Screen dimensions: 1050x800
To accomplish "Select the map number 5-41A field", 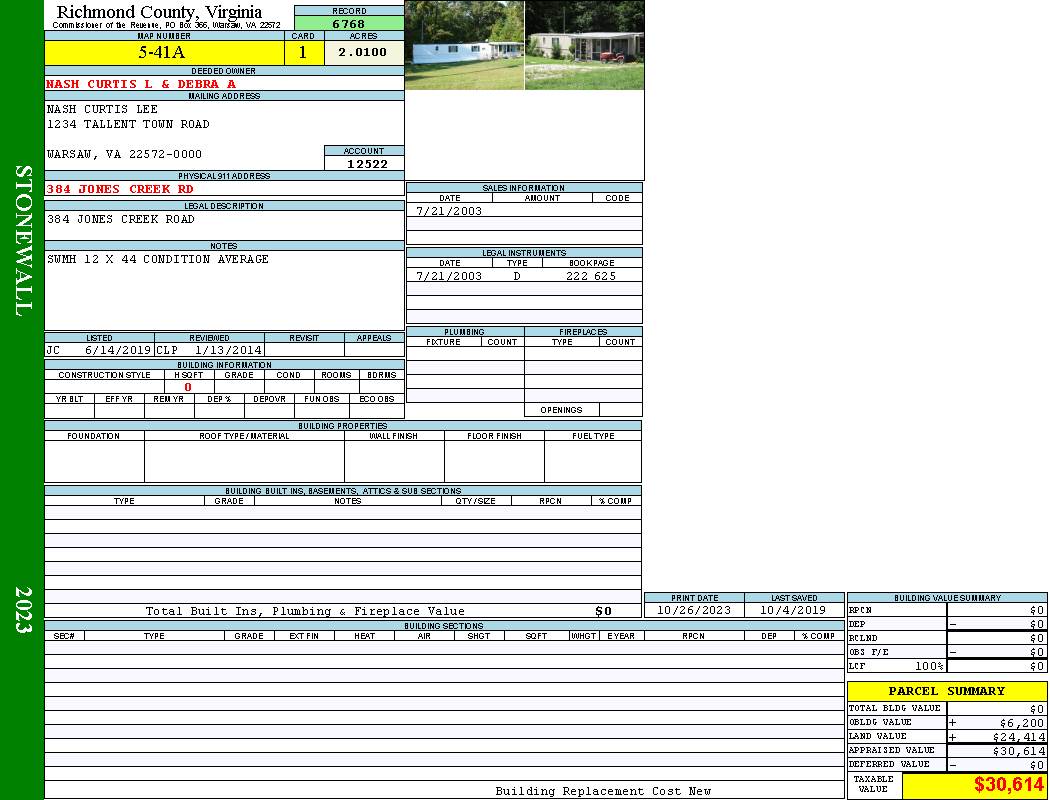I will click(x=163, y=53).
